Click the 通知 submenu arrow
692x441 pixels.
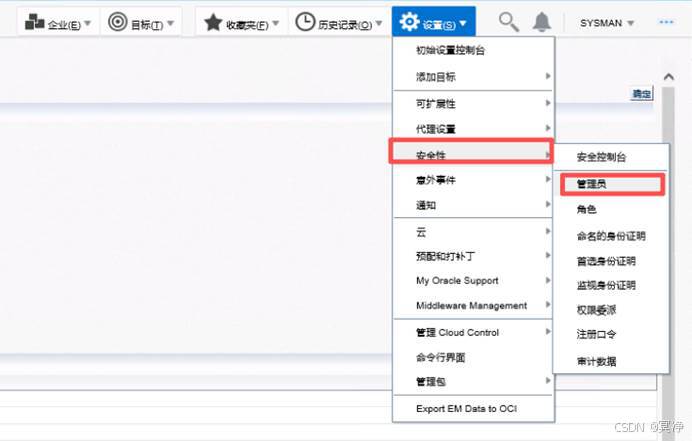[548, 204]
